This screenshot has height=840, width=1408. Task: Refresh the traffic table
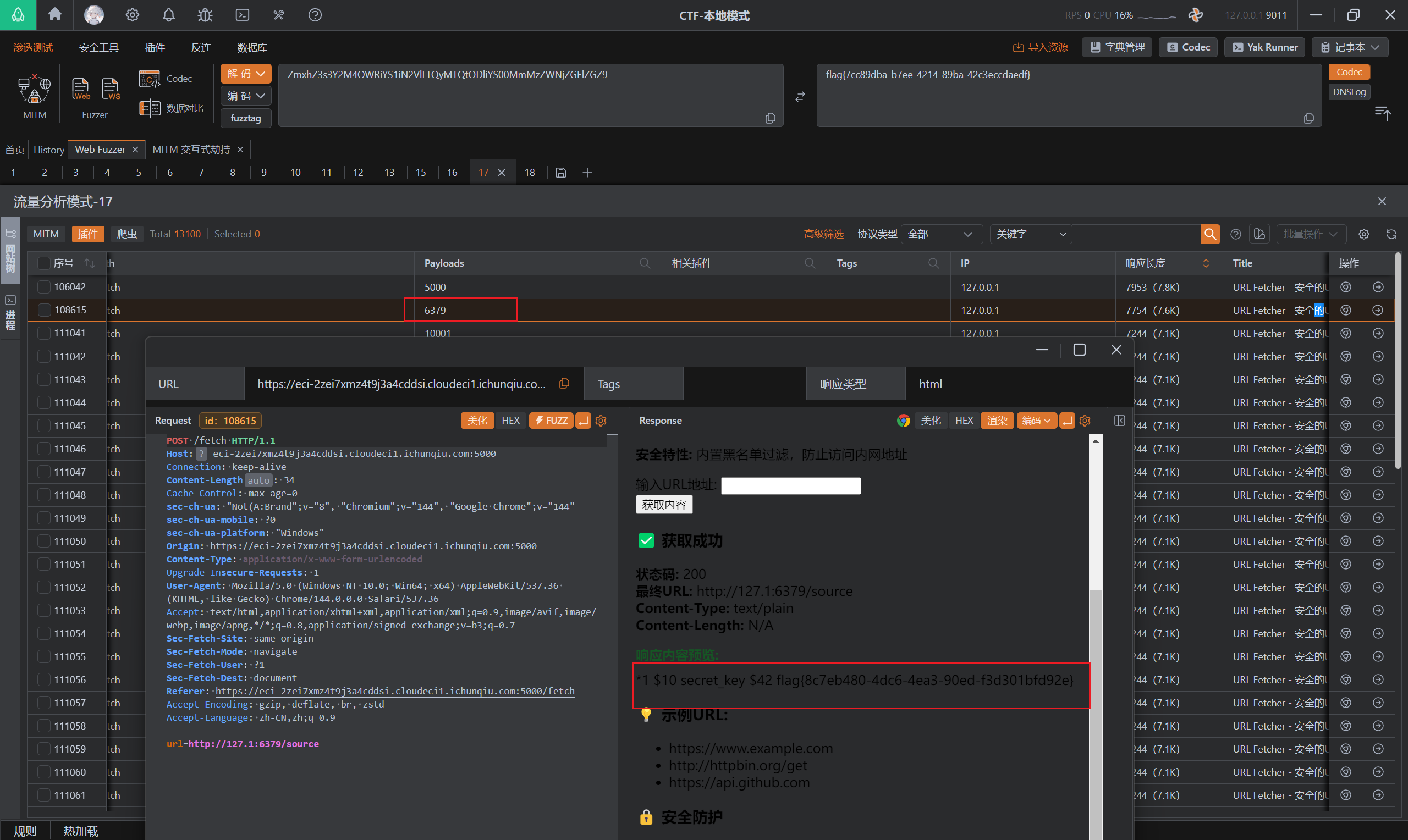coord(1391,234)
